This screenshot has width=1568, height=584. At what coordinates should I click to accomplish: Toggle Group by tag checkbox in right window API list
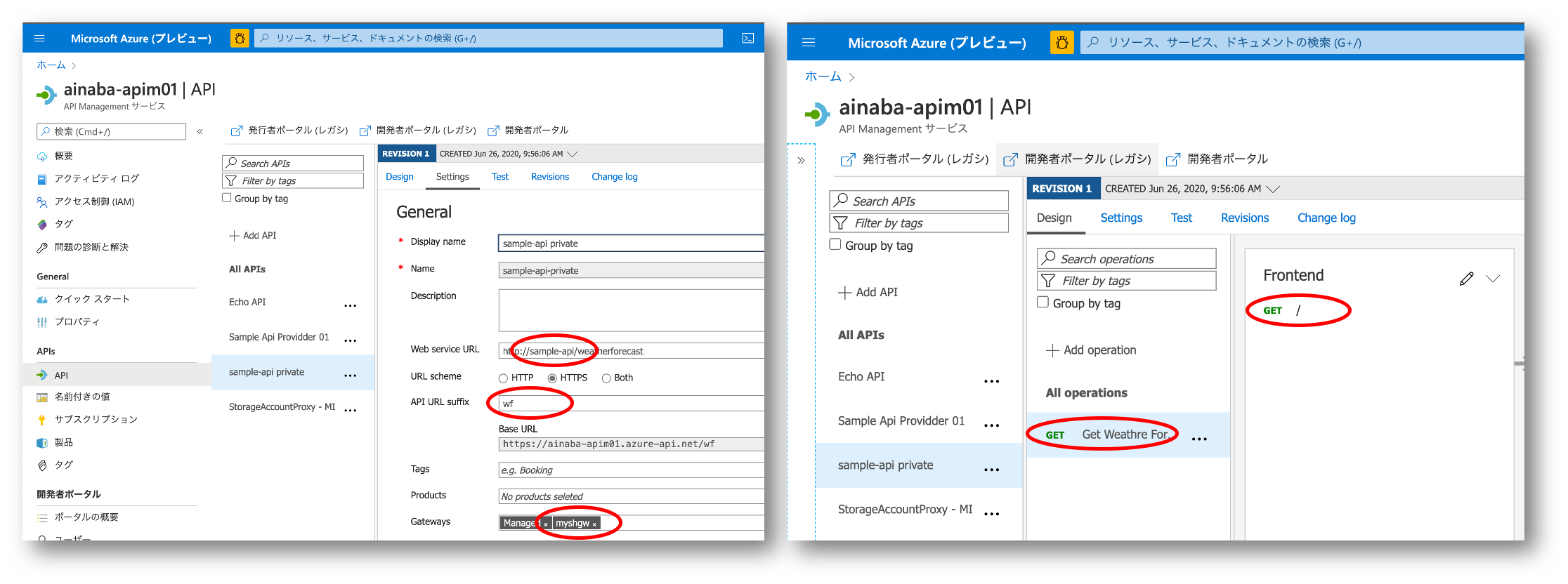coord(835,244)
